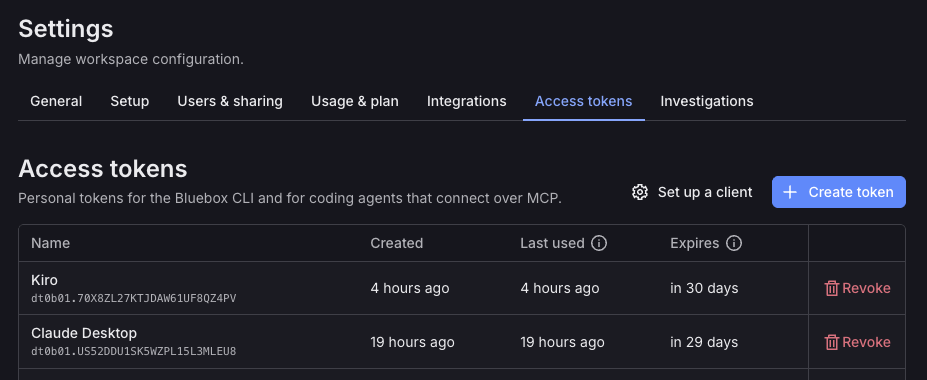This screenshot has height=380, width=927.
Task: Click the Create token button
Action: [838, 192]
